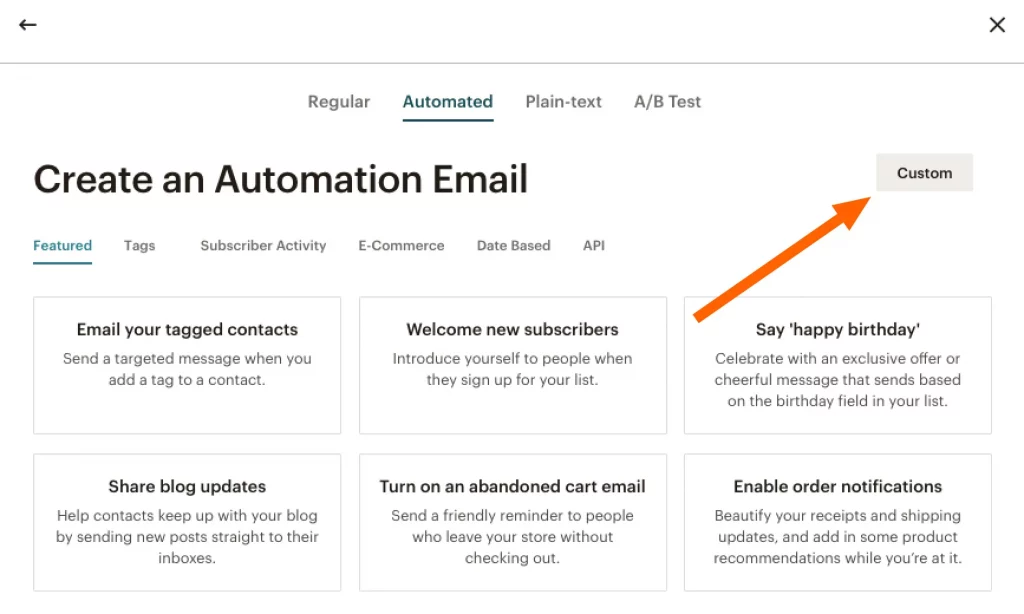Screen dimensions: 1024x614
Task: Show Subscriber Activity automations
Action: click(263, 246)
